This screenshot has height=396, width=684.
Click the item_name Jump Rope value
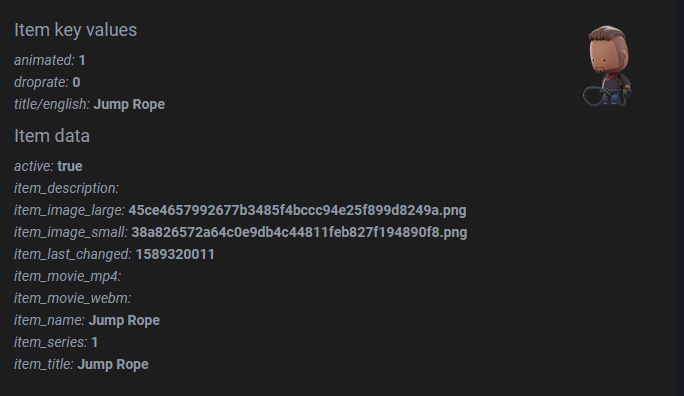[124, 320]
